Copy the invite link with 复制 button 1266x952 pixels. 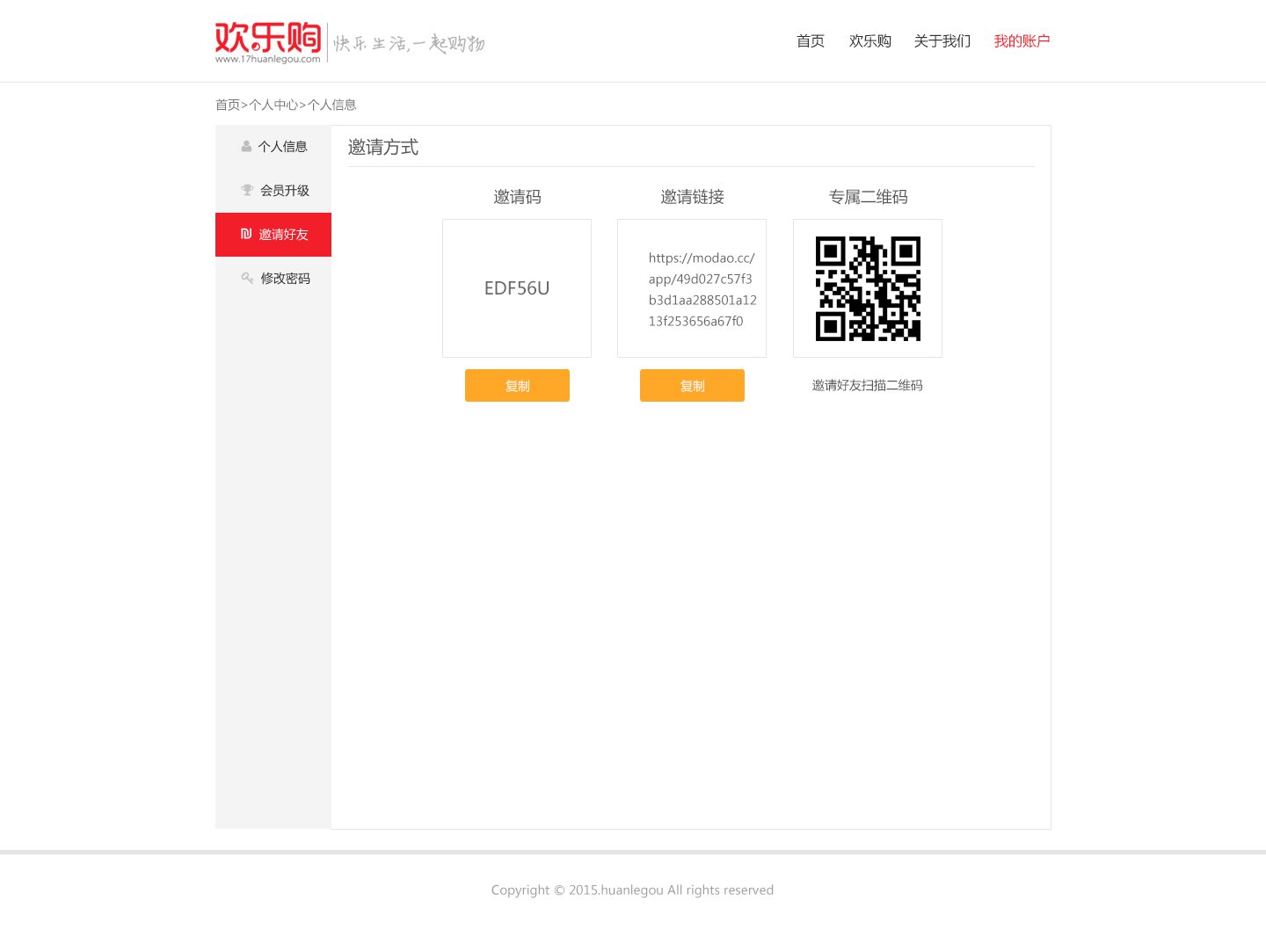[x=692, y=386]
